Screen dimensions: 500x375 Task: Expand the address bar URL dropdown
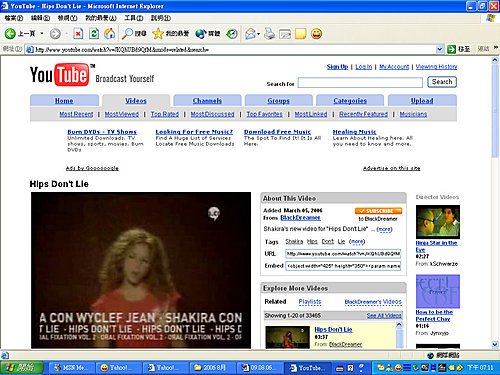440,49
